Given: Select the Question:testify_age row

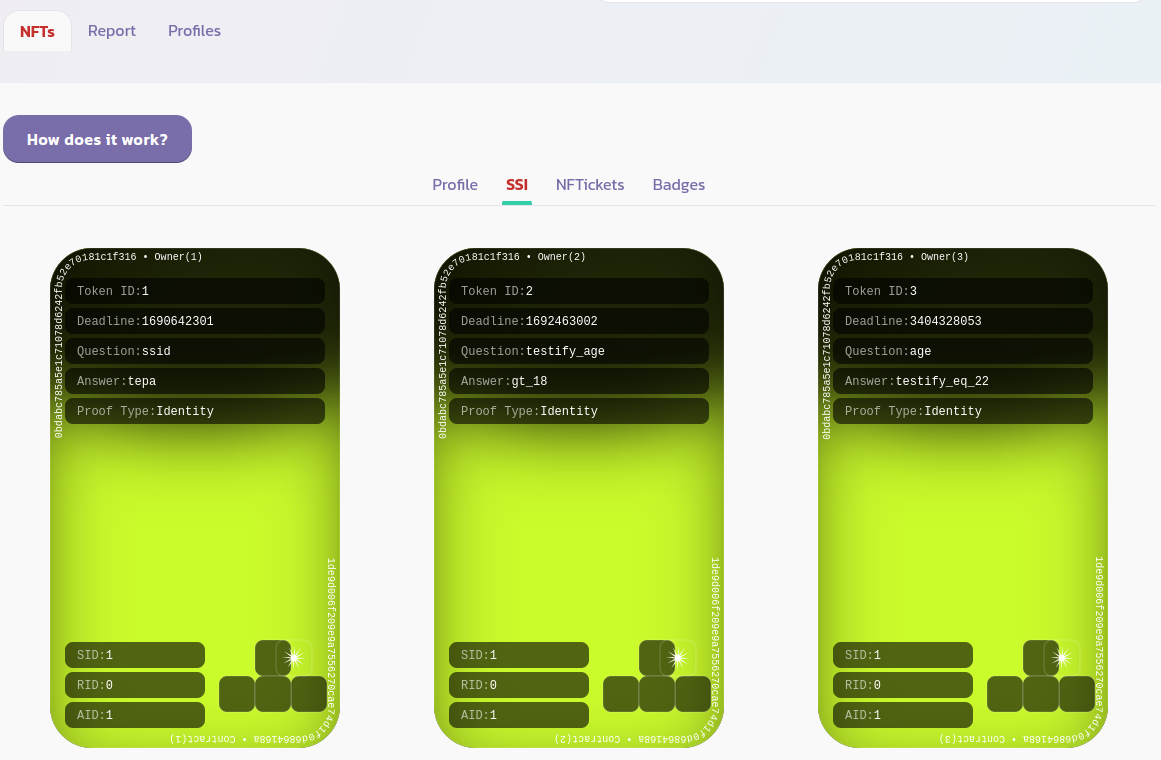Looking at the screenshot, I should pos(579,351).
